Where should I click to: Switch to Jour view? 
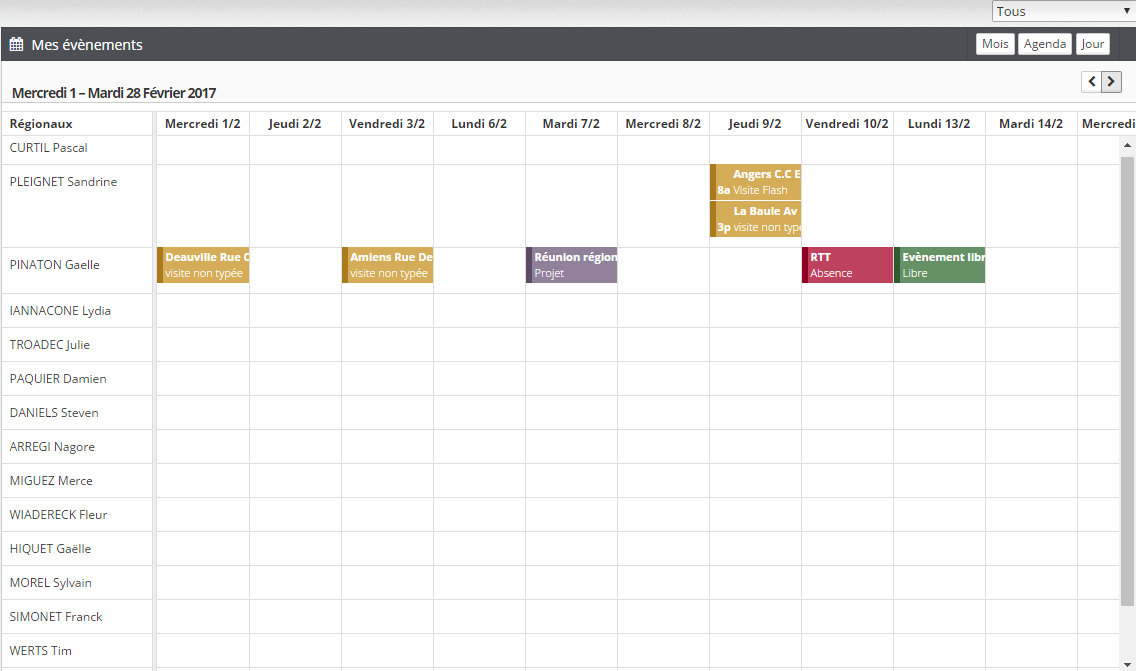click(x=1092, y=44)
